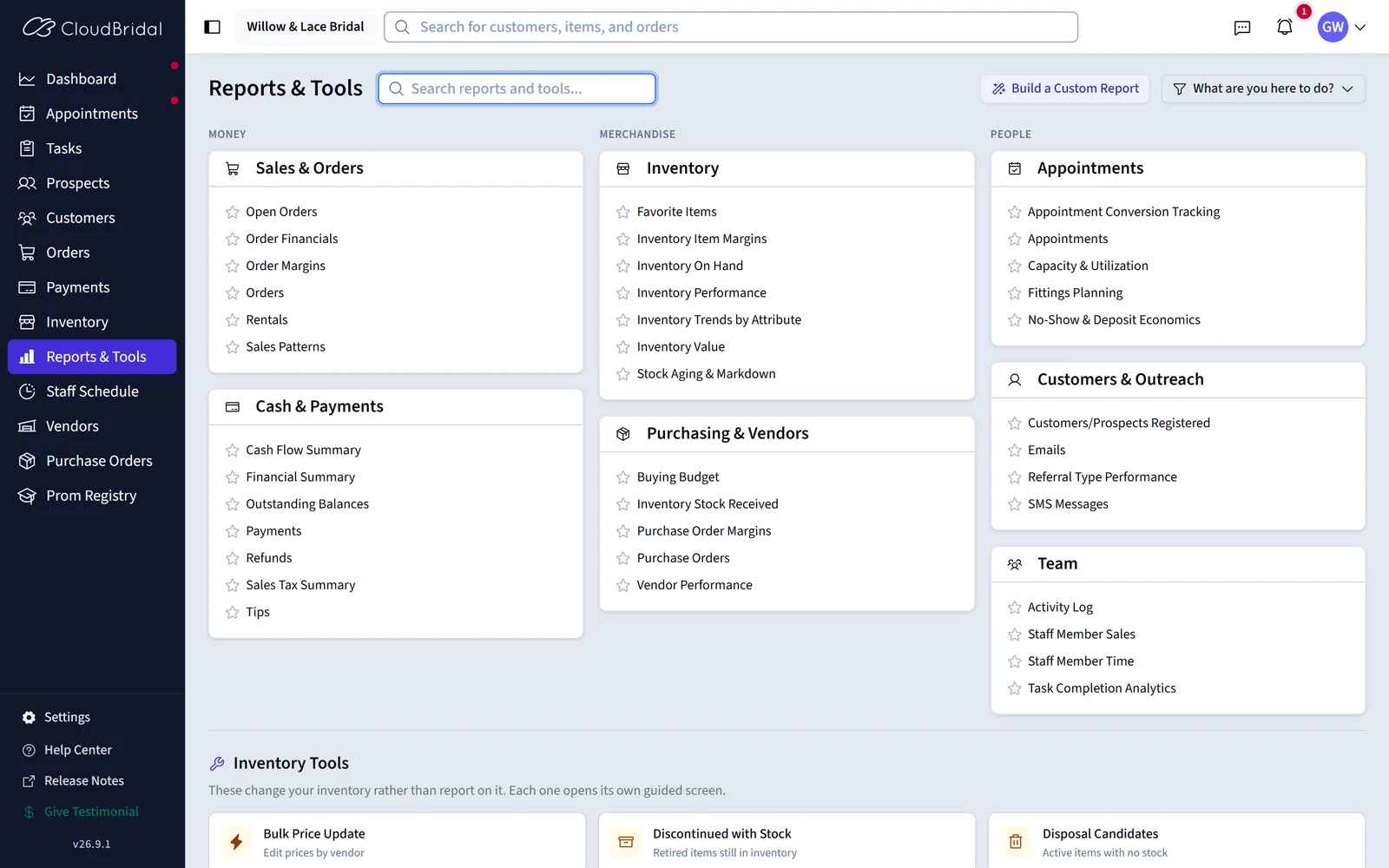Favorite the Capacity & Utilization star
Screen dimensions: 1389x868
[x=1015, y=266]
